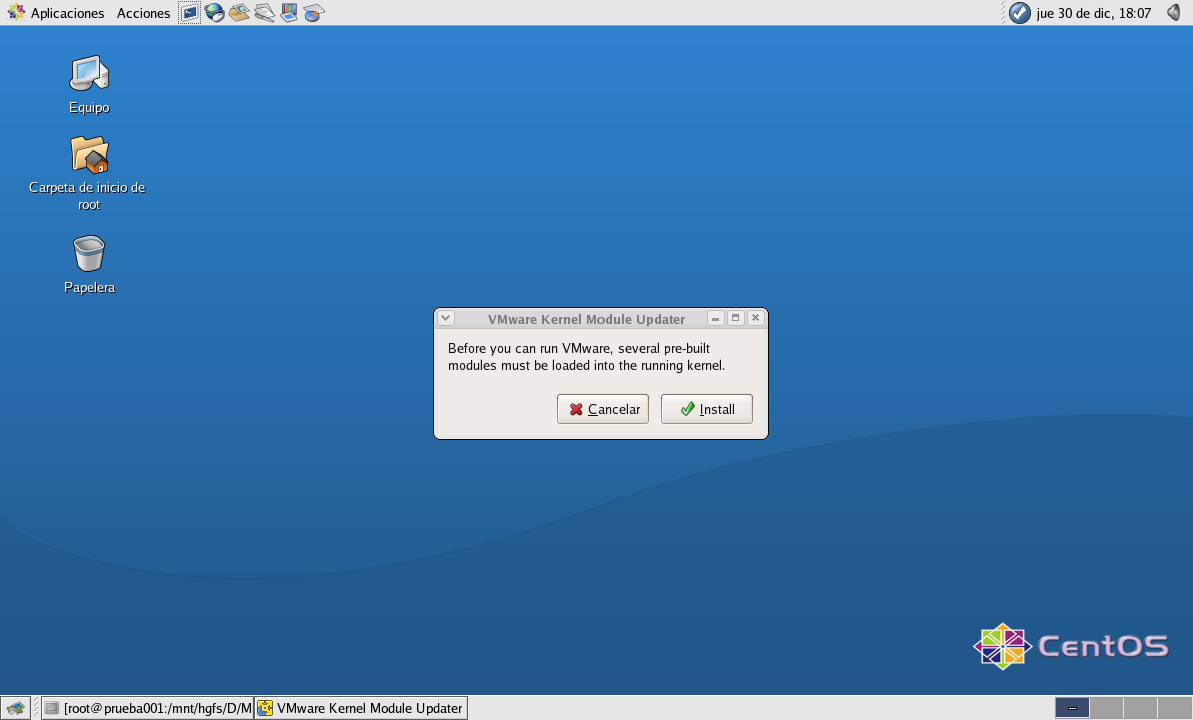The width and height of the screenshot is (1193, 720).
Task: Click Cancelar in the VMware dialog
Action: point(603,409)
